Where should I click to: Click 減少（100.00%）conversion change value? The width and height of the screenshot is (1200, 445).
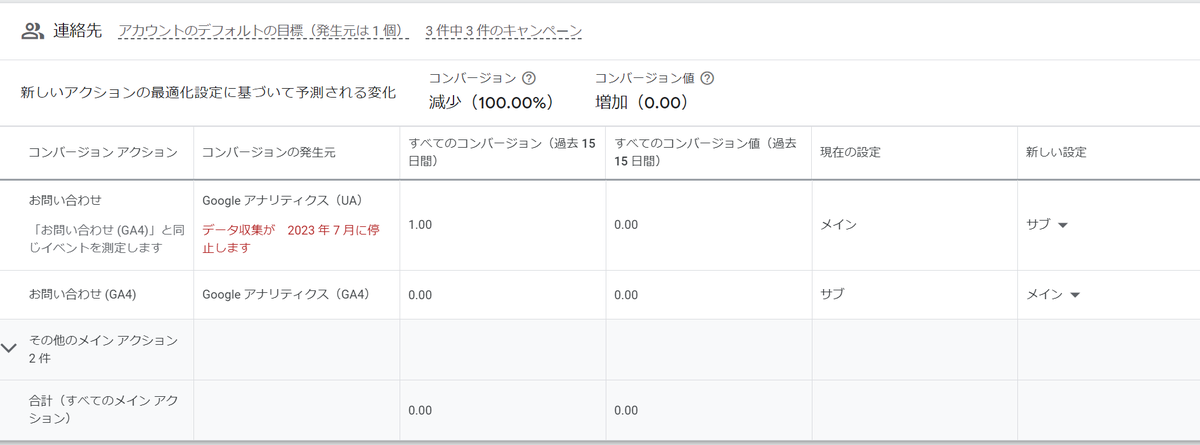click(x=491, y=102)
